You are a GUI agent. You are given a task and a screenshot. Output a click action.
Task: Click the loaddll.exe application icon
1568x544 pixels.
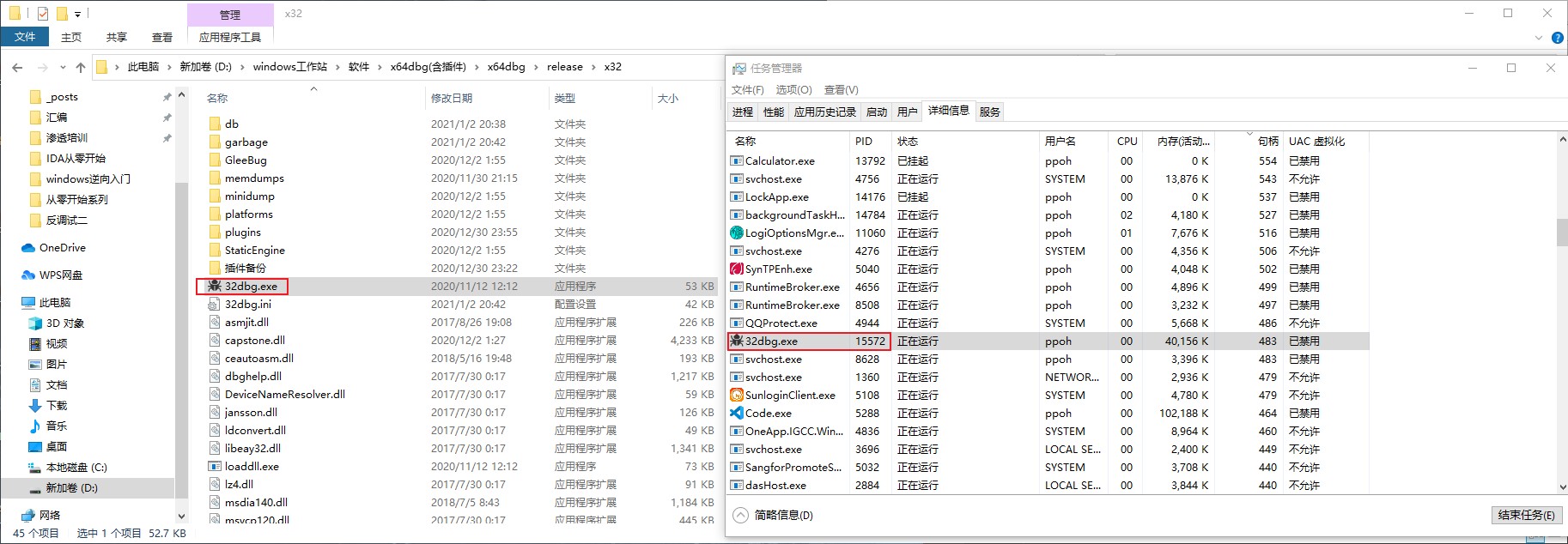(x=215, y=466)
